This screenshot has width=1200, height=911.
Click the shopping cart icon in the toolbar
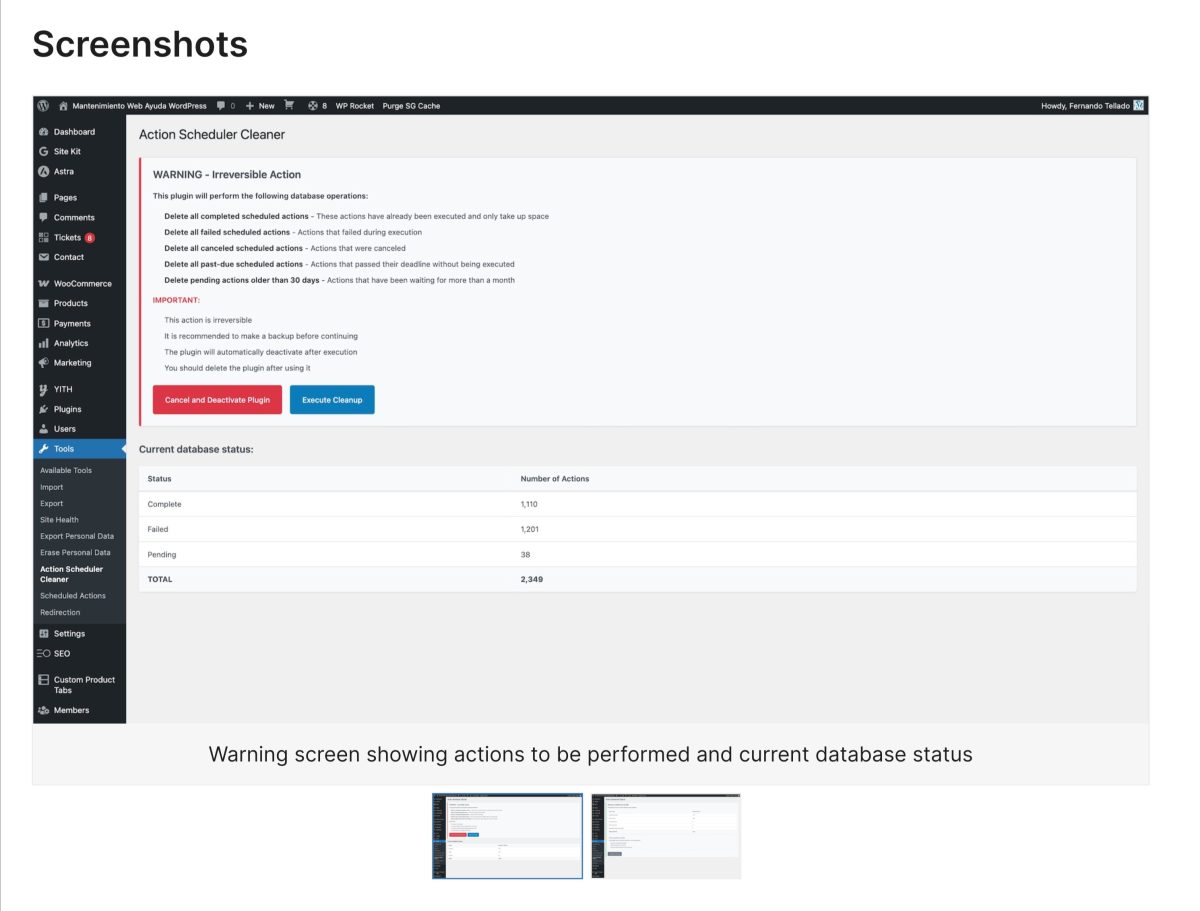pos(288,105)
